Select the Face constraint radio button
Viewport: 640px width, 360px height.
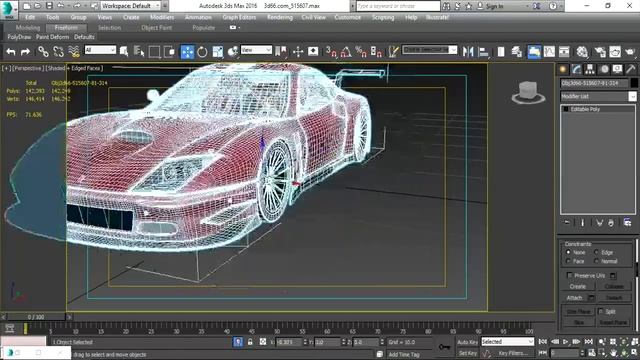point(568,261)
